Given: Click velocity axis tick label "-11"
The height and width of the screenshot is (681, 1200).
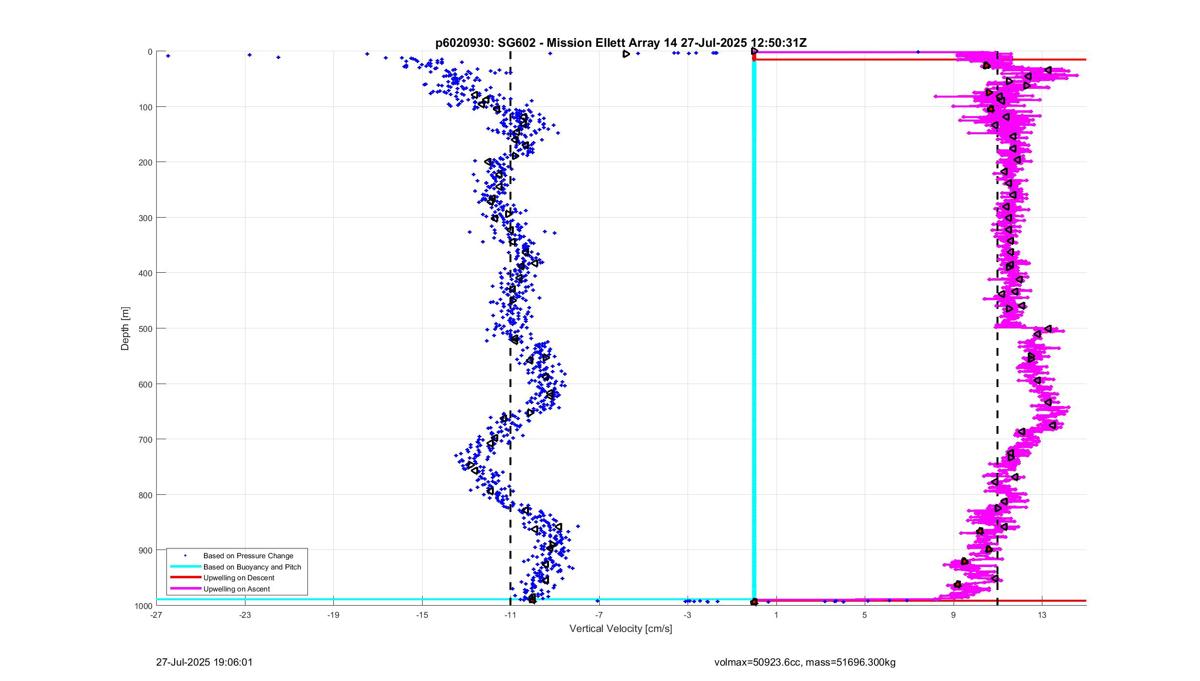Looking at the screenshot, I should click(510, 616).
